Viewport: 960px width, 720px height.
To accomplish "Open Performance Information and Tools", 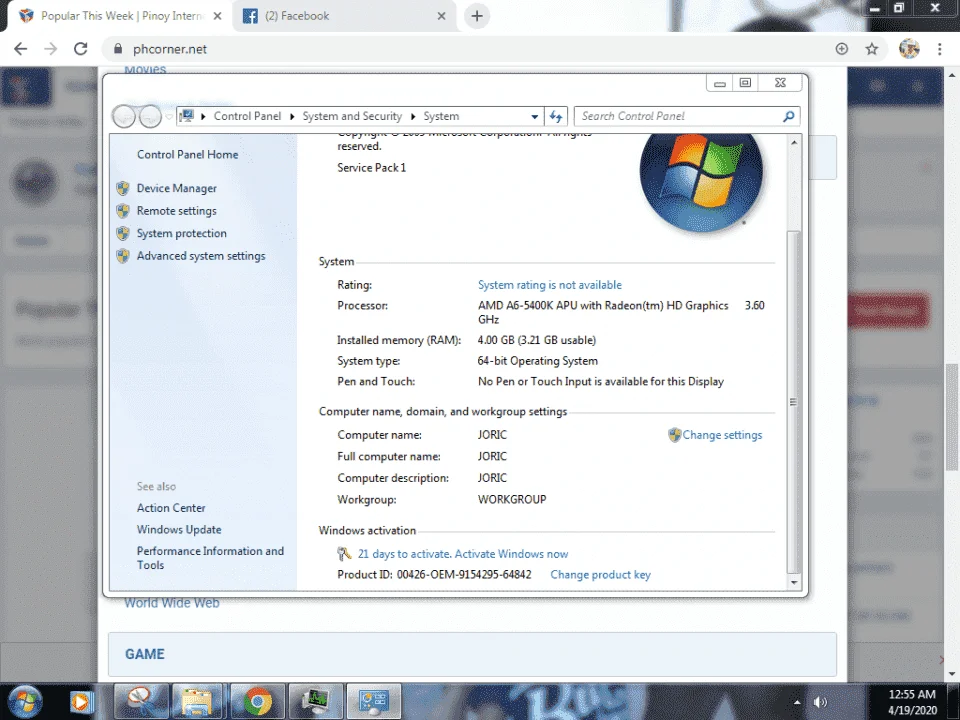I will coord(210,558).
